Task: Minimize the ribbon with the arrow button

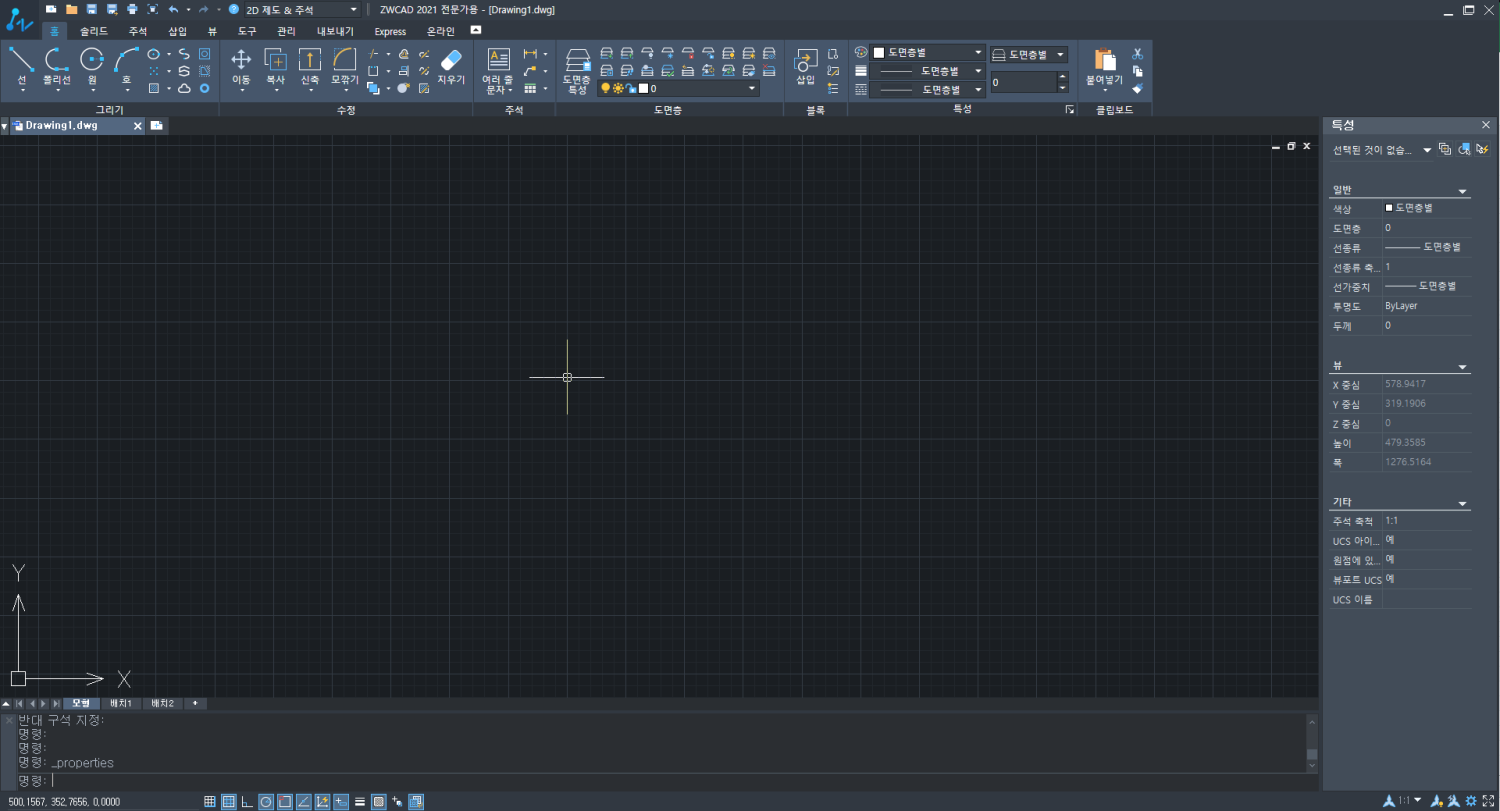Action: (x=476, y=30)
